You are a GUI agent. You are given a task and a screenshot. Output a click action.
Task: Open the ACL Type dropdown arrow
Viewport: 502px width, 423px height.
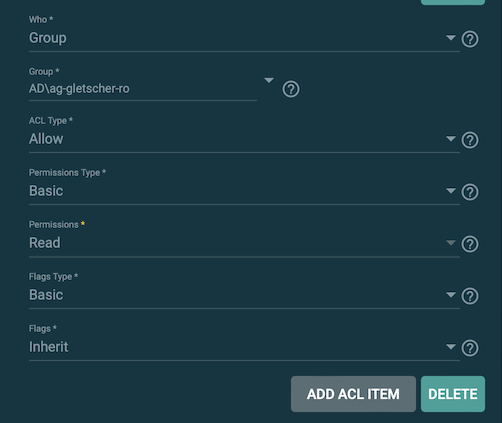(x=451, y=139)
